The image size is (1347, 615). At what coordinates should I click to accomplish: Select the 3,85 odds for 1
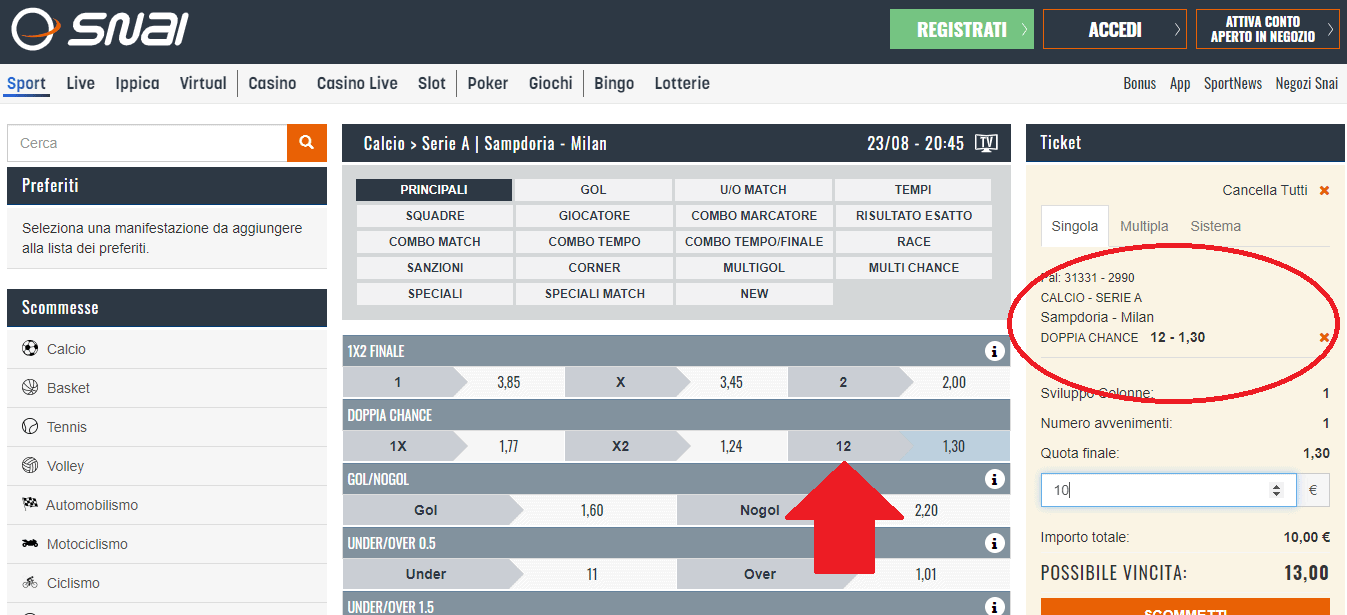(x=509, y=383)
